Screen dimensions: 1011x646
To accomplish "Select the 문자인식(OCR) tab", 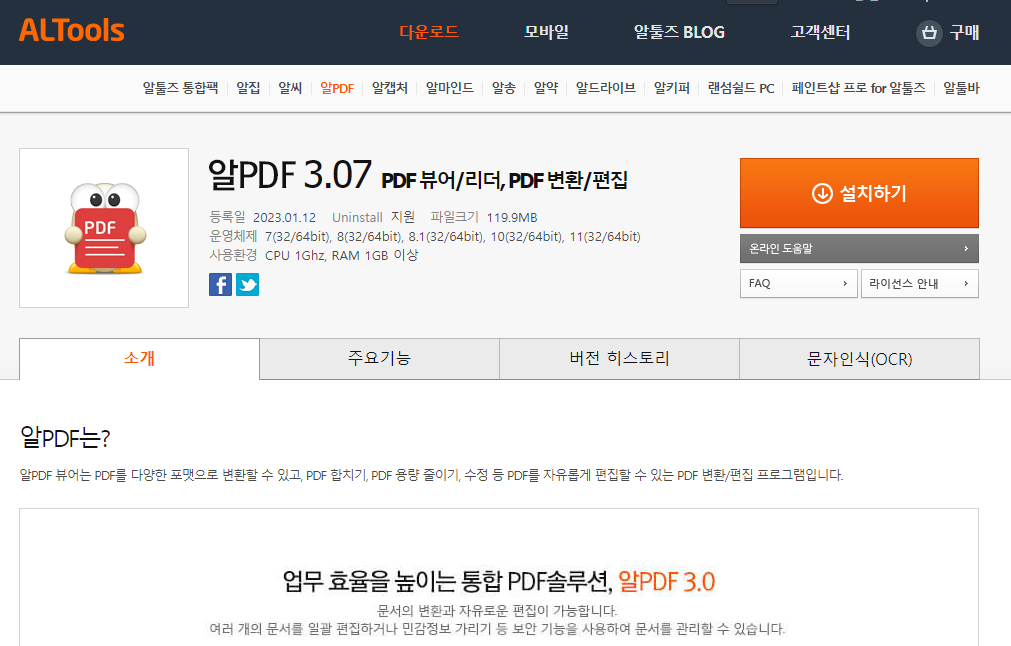I will [859, 359].
